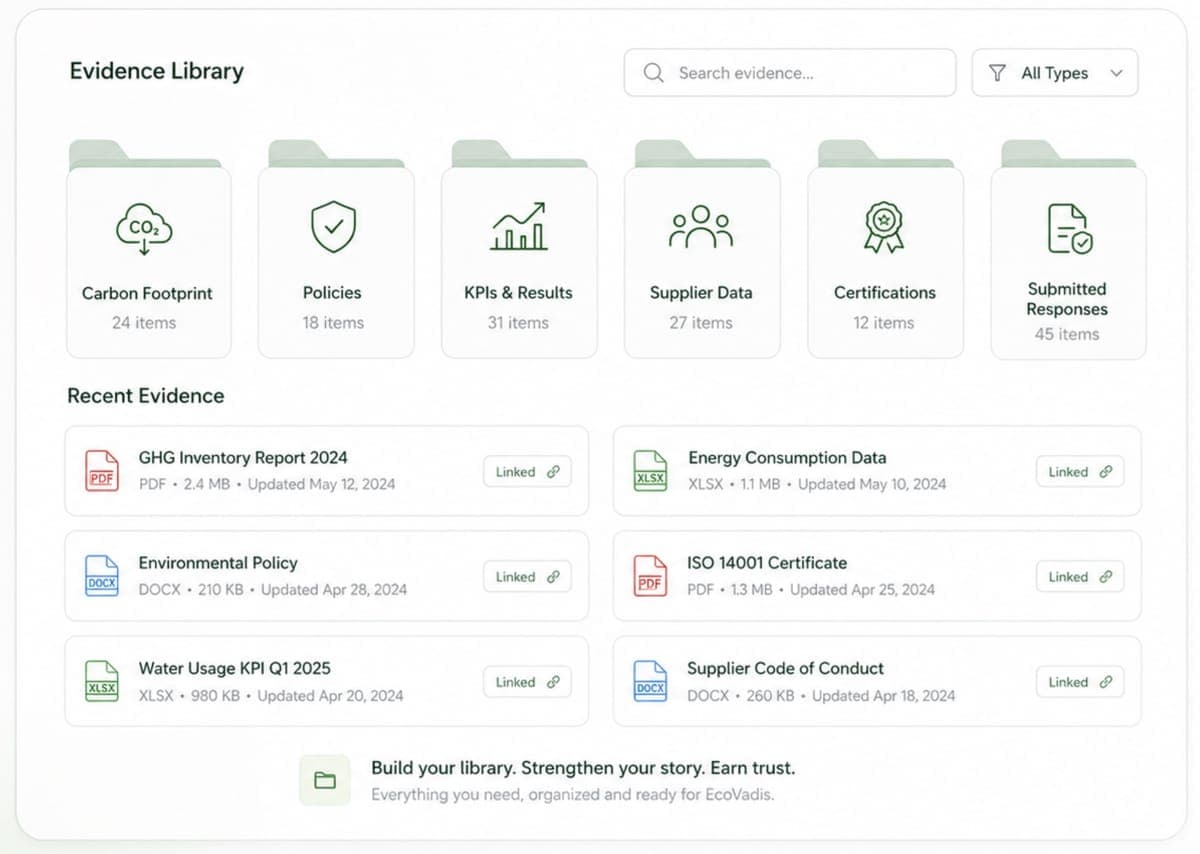The image size is (1200, 854).
Task: Open the Supplier Data people icon
Action: (x=700, y=226)
